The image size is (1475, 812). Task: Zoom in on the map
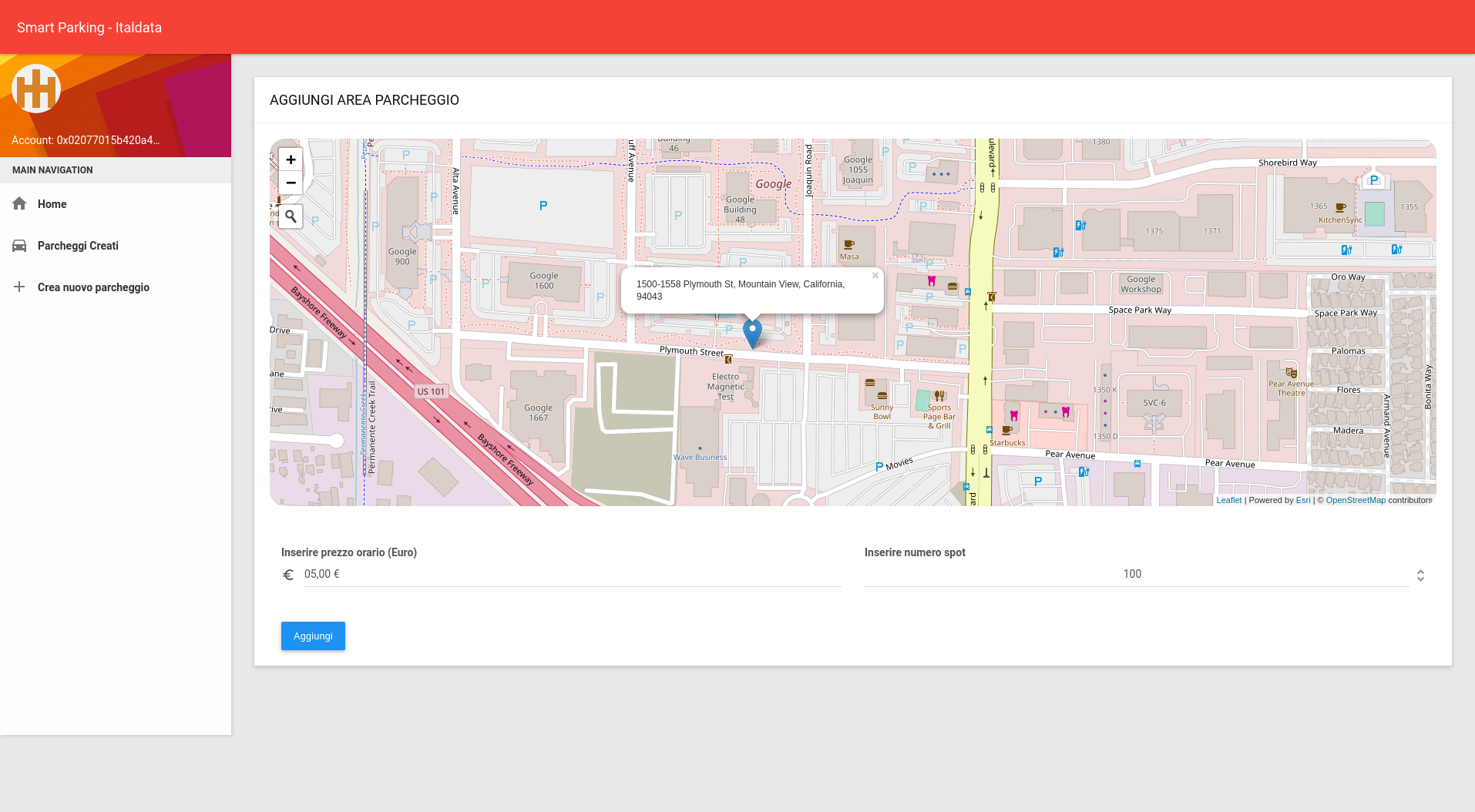click(x=291, y=159)
